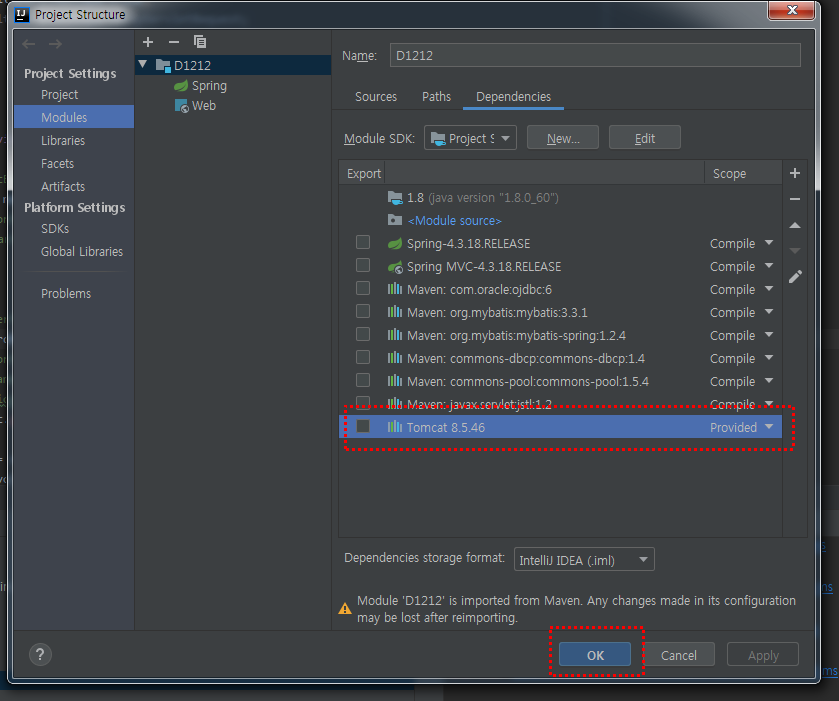Viewport: 839px width, 701px height.
Task: Select the Spring facet under D1212
Action: click(x=209, y=86)
